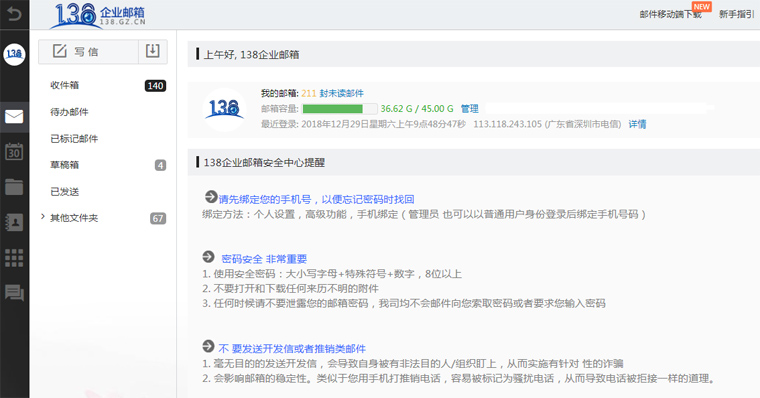760x398 pixels.
Task: Click the login IP 113.118.243.105 text
Action: (x=507, y=124)
